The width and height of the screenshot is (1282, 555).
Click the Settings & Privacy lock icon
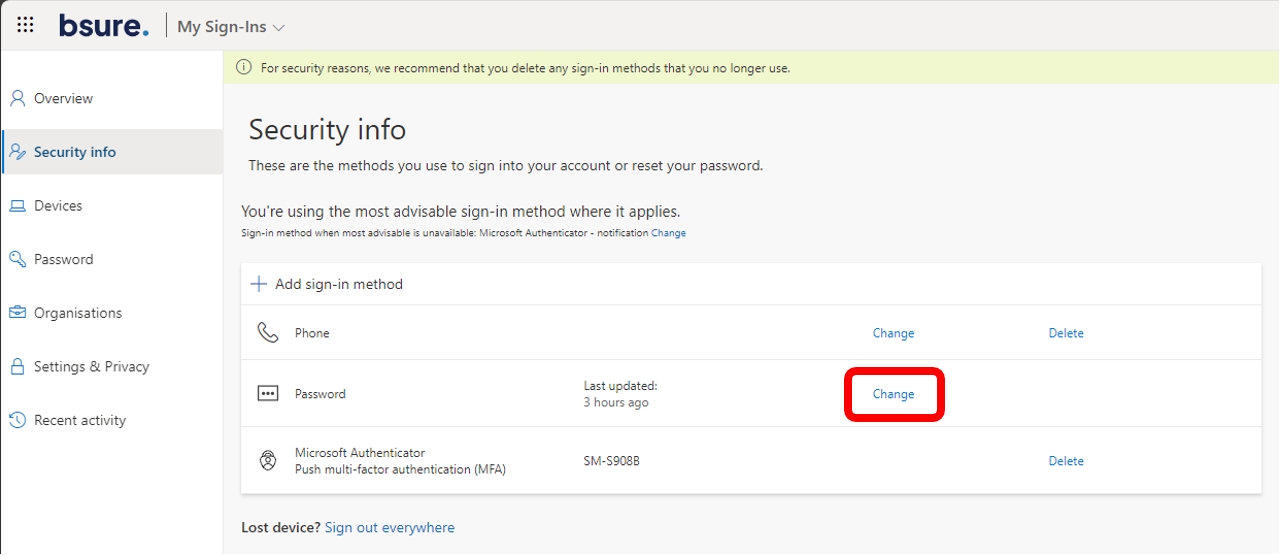(17, 367)
